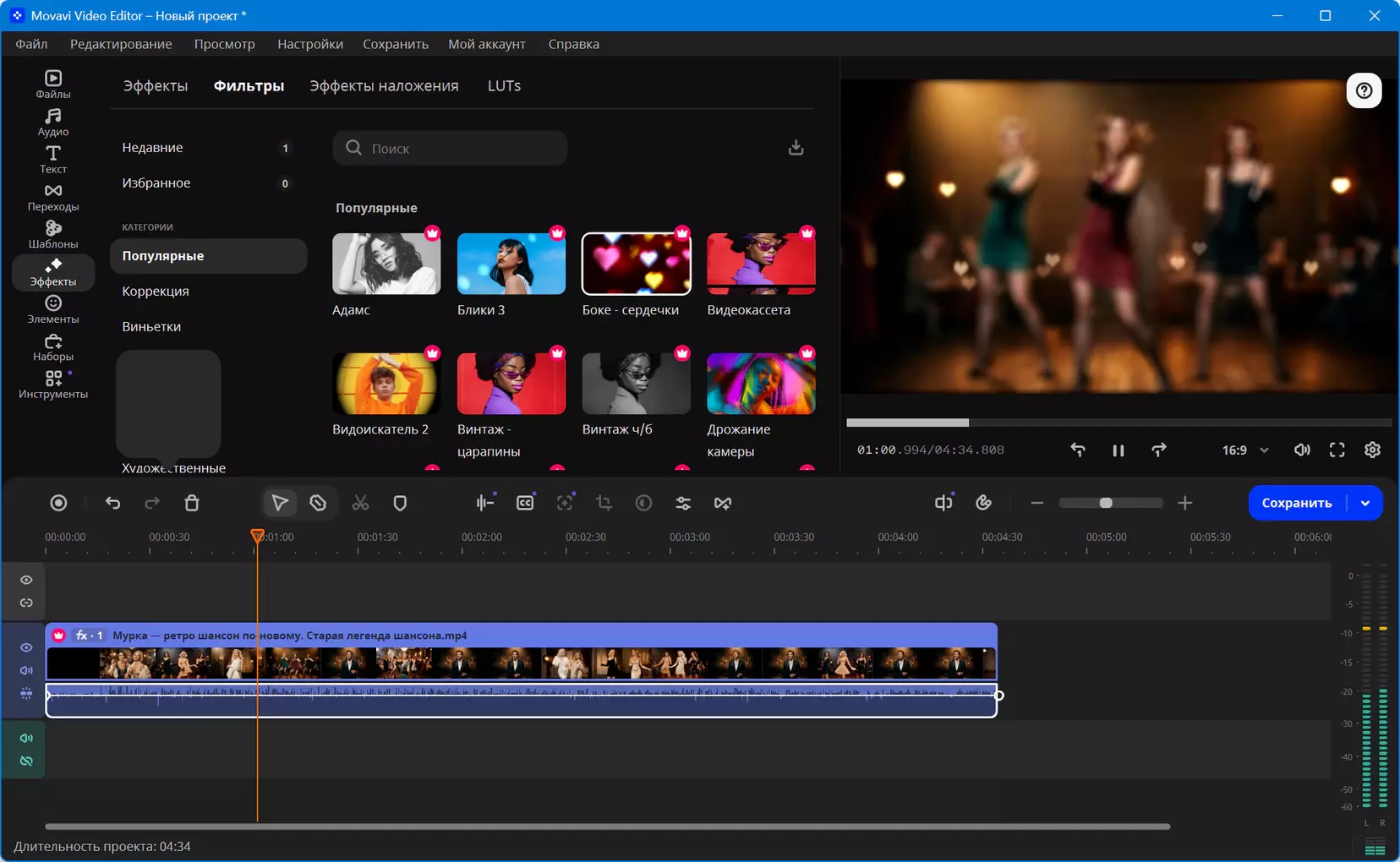Mute the main video track audio
The width and height of the screenshot is (1400, 862).
(26, 670)
